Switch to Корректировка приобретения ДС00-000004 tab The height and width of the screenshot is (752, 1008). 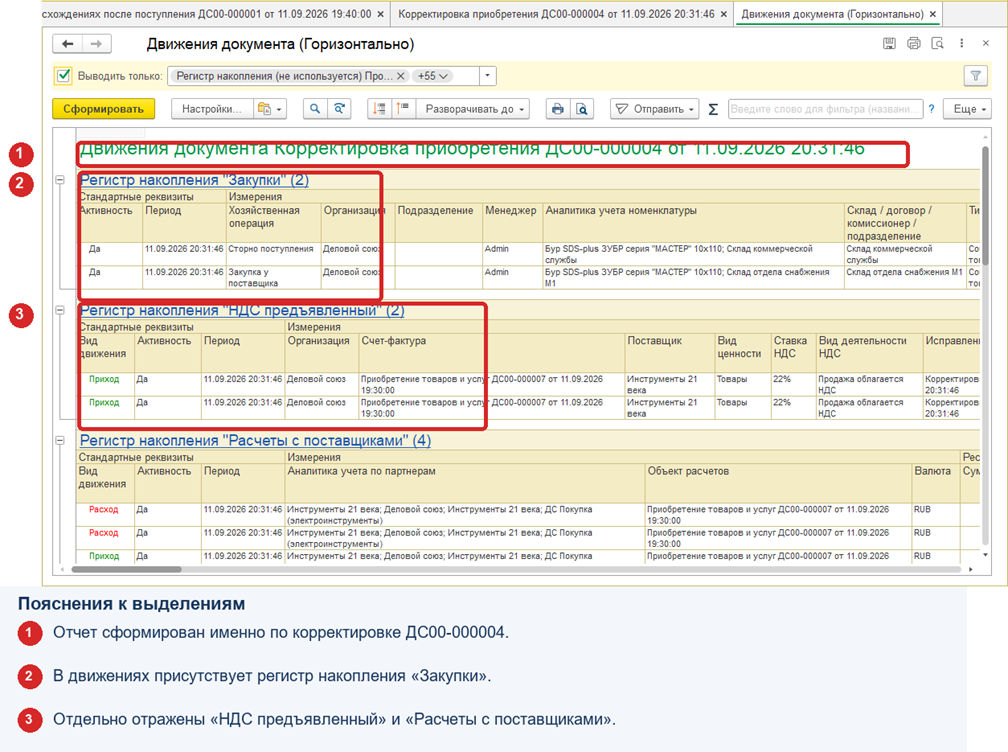pos(556,14)
